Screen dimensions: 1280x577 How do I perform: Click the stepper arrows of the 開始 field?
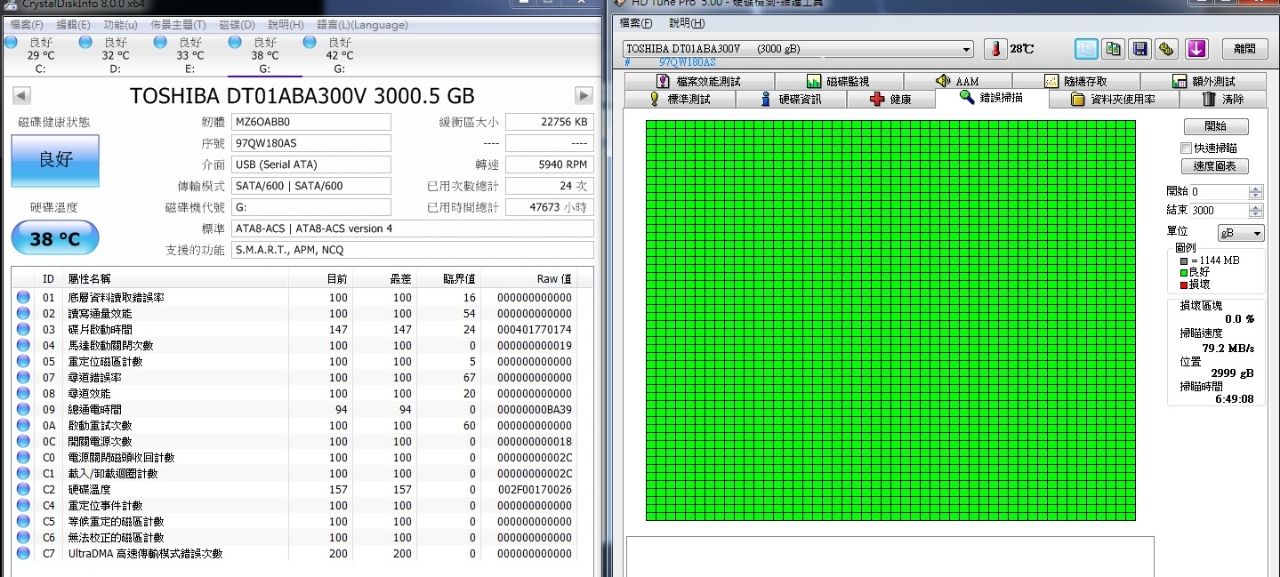point(1255,192)
